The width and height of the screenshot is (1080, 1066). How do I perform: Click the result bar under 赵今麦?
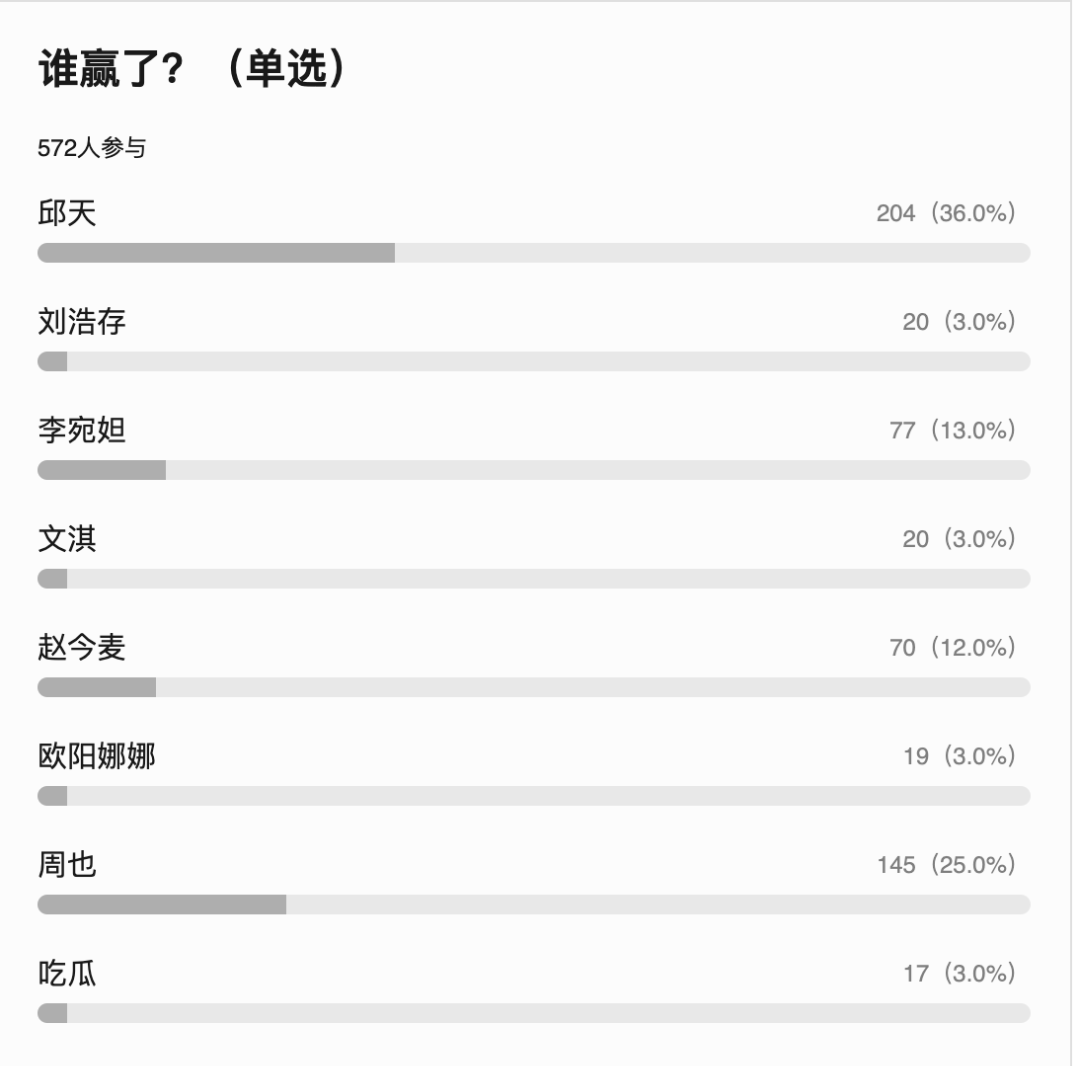coord(97,687)
